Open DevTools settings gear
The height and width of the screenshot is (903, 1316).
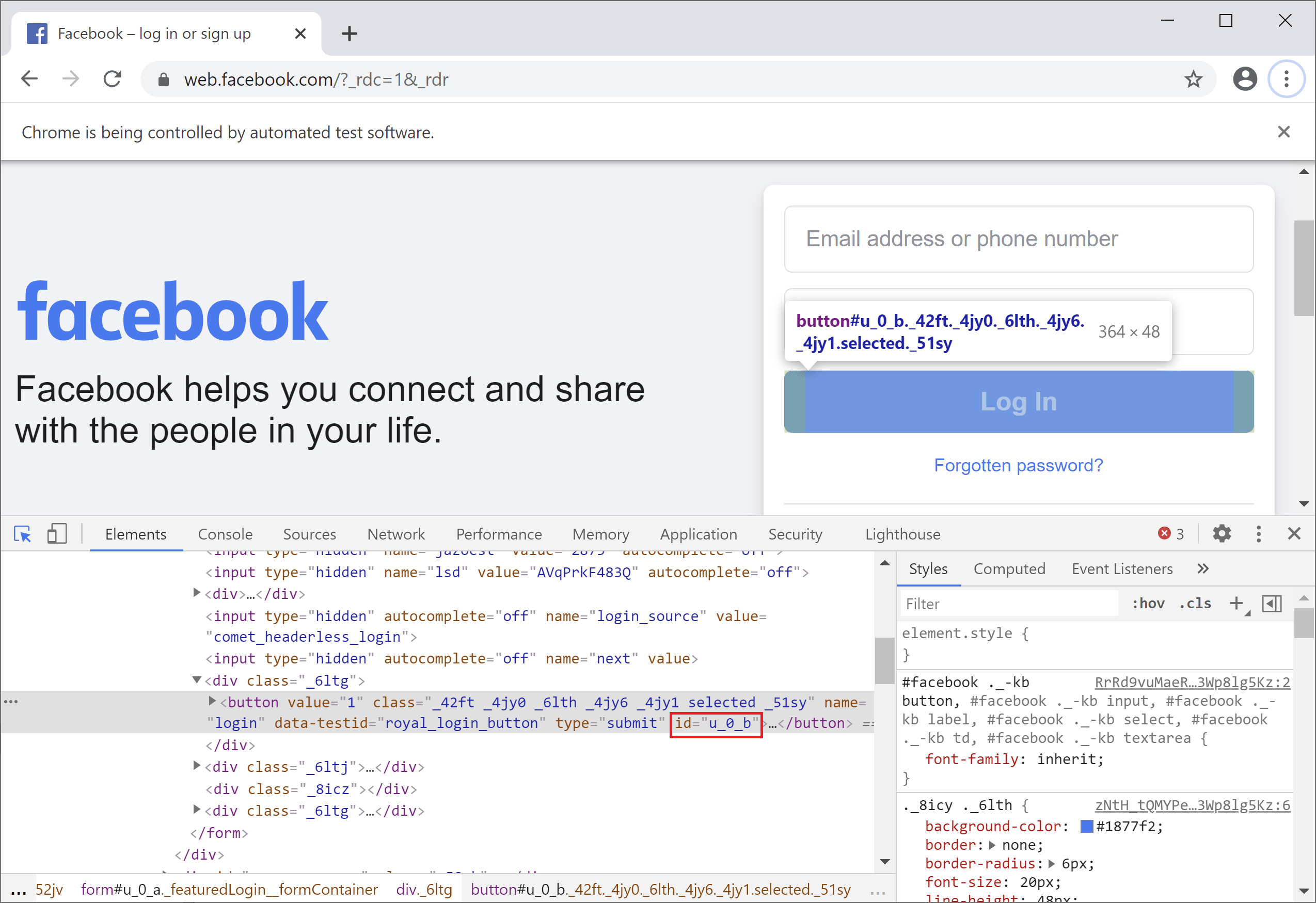1222,534
